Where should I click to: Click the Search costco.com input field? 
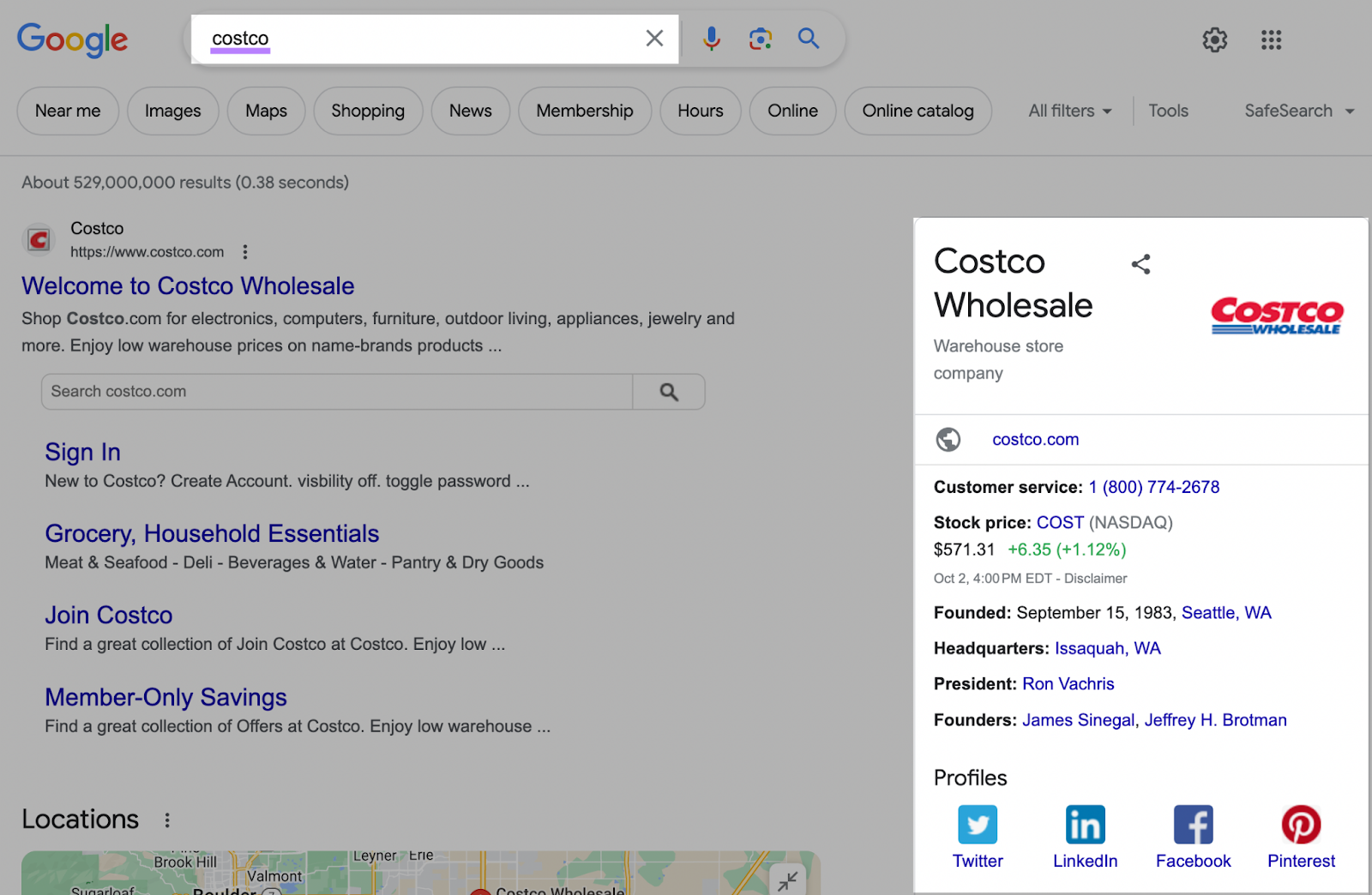337,392
